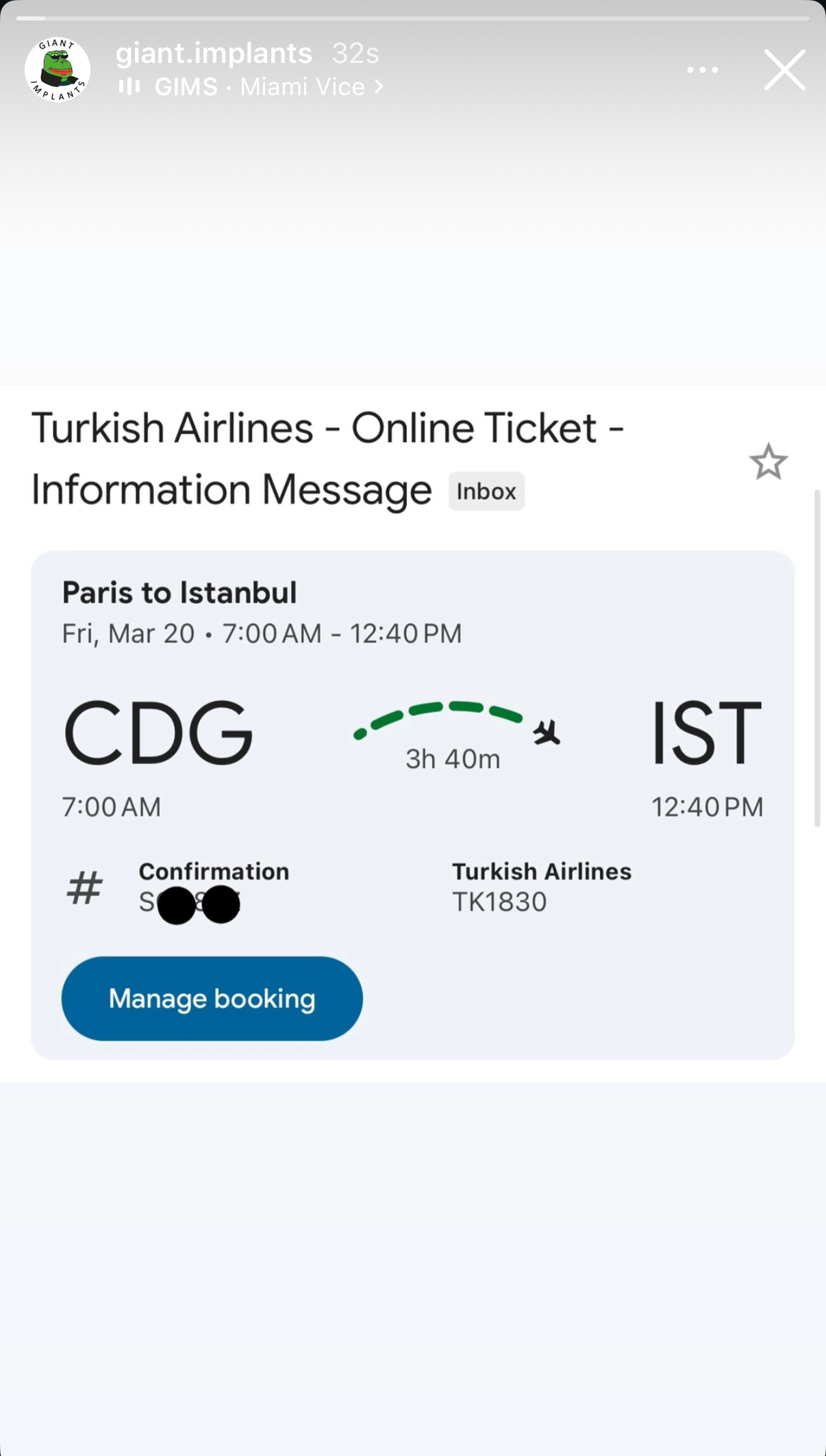Click the hash confirmation icon

tap(85, 887)
